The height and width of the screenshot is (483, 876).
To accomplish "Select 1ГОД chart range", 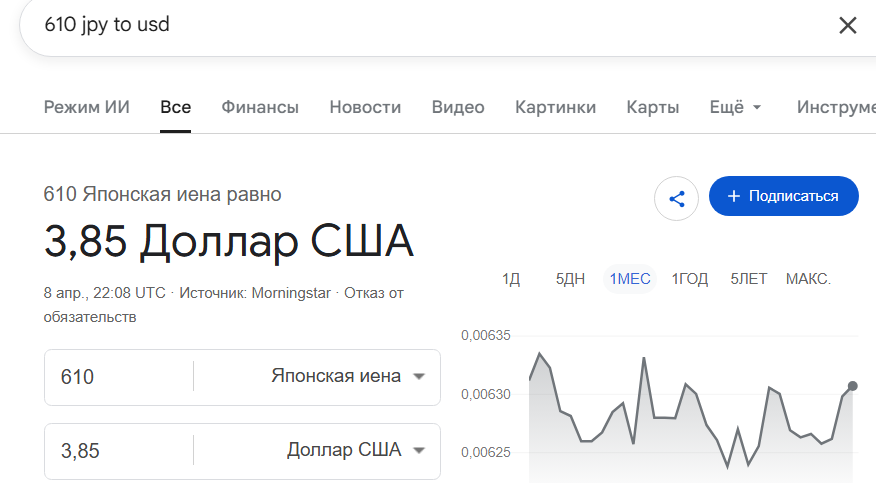I will click(689, 279).
